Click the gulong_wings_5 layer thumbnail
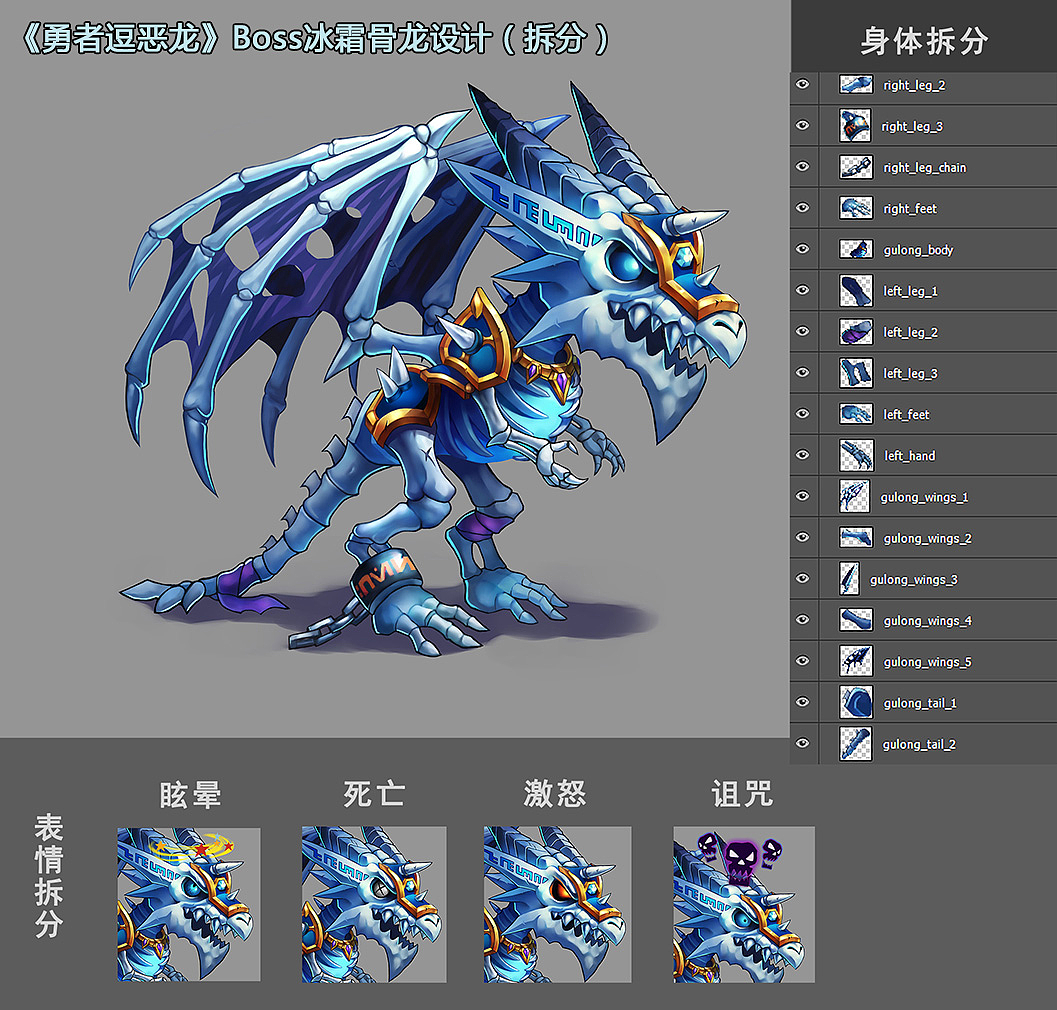The width and height of the screenshot is (1057, 1010). [856, 661]
